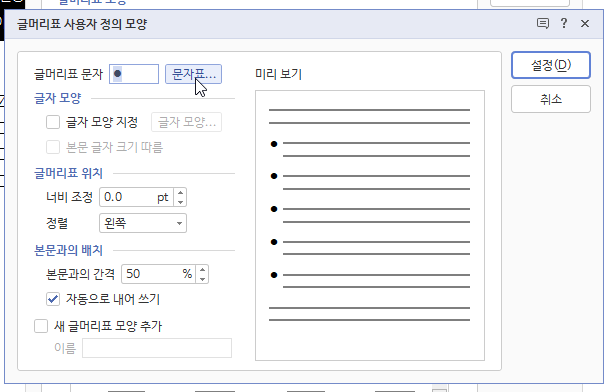Increase 본문과의 간격 with up arrow
The image size is (611, 392).
[x=202, y=270]
